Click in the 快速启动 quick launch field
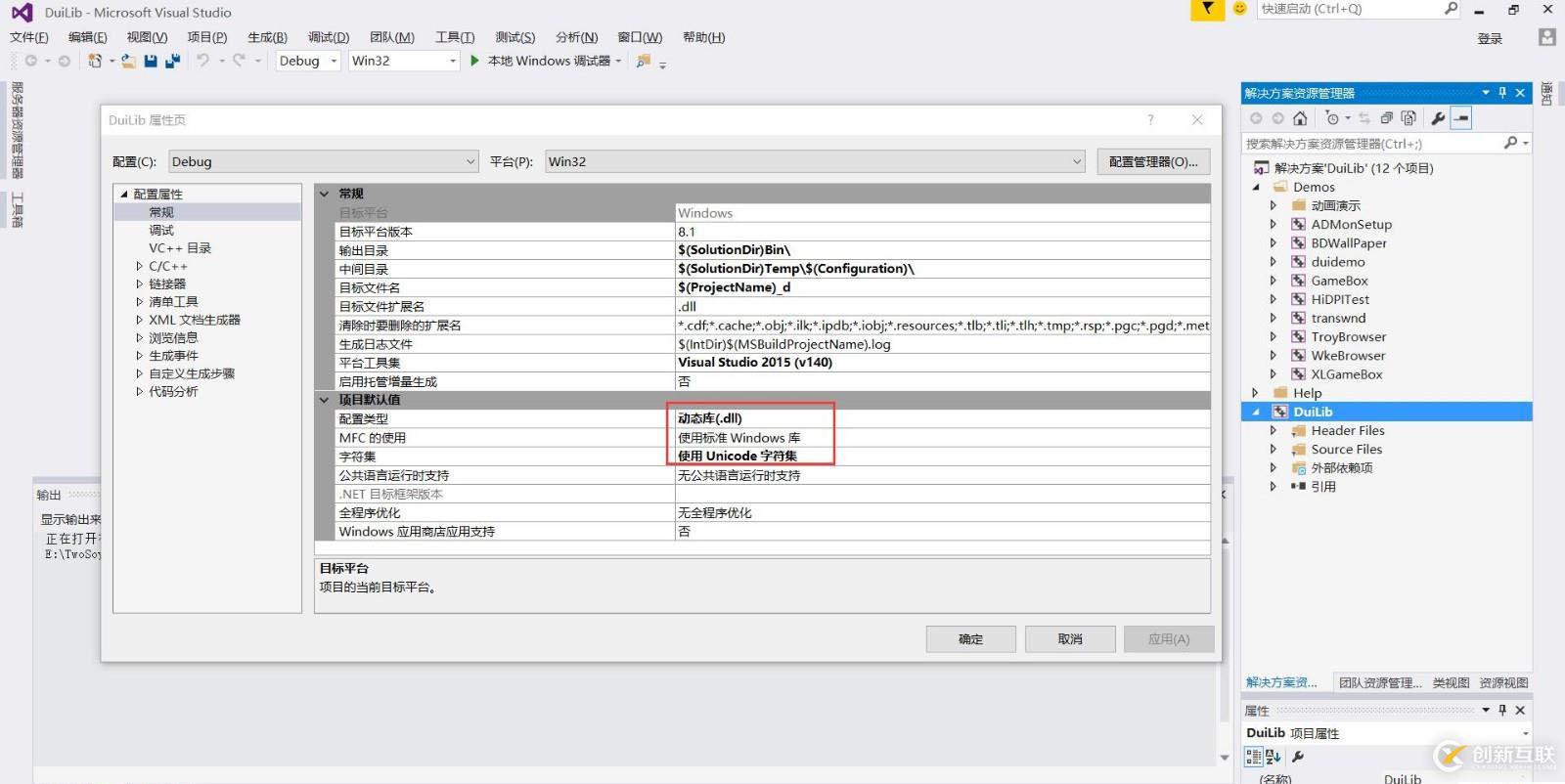This screenshot has height=784, width=1565. pyautogui.click(x=1350, y=9)
